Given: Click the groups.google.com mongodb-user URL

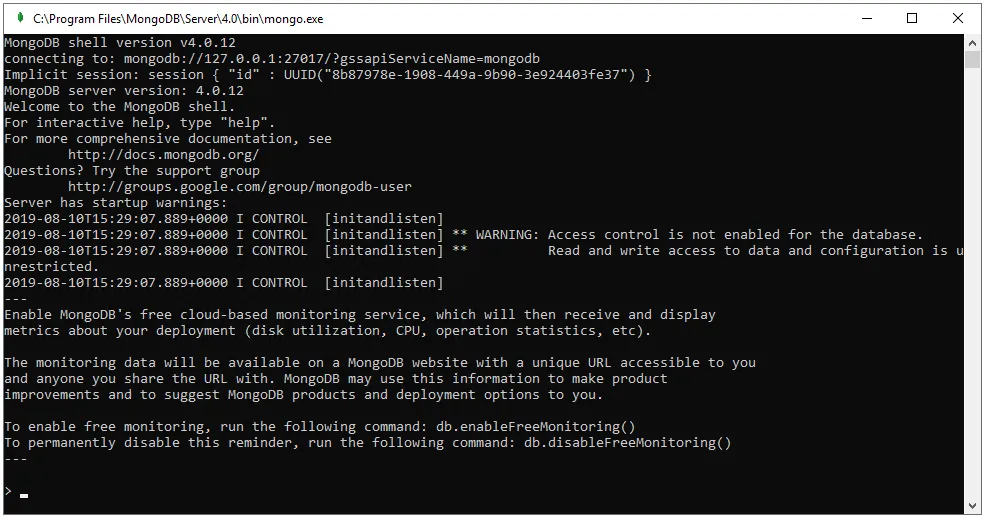Looking at the screenshot, I should (239, 187).
